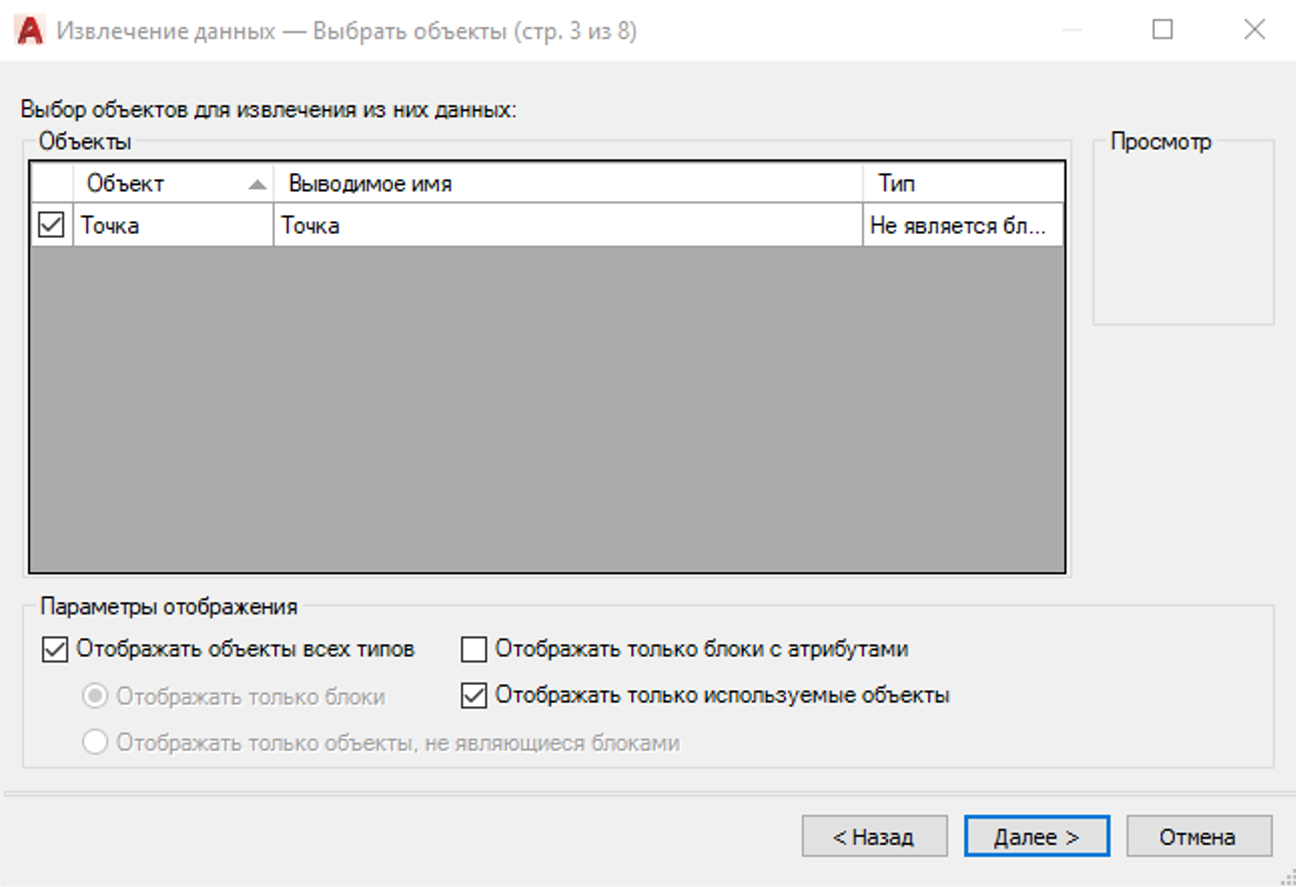The width and height of the screenshot is (1296, 887).
Task: Close the Извлечение данных dialog window
Action: [x=1254, y=30]
